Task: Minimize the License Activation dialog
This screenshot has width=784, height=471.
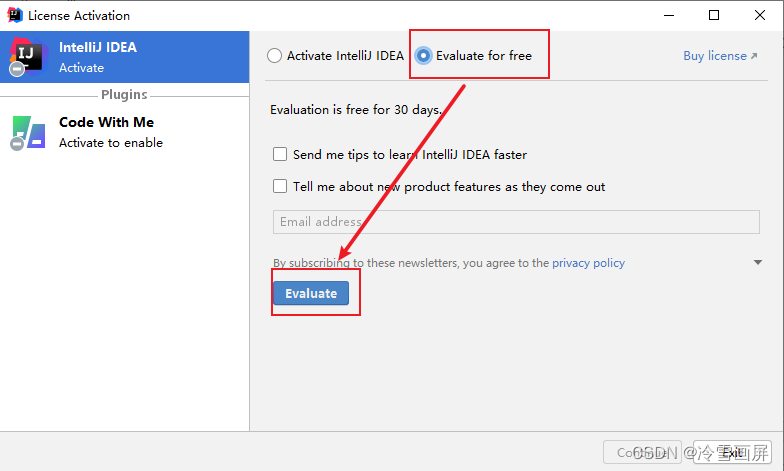Action: click(x=669, y=16)
